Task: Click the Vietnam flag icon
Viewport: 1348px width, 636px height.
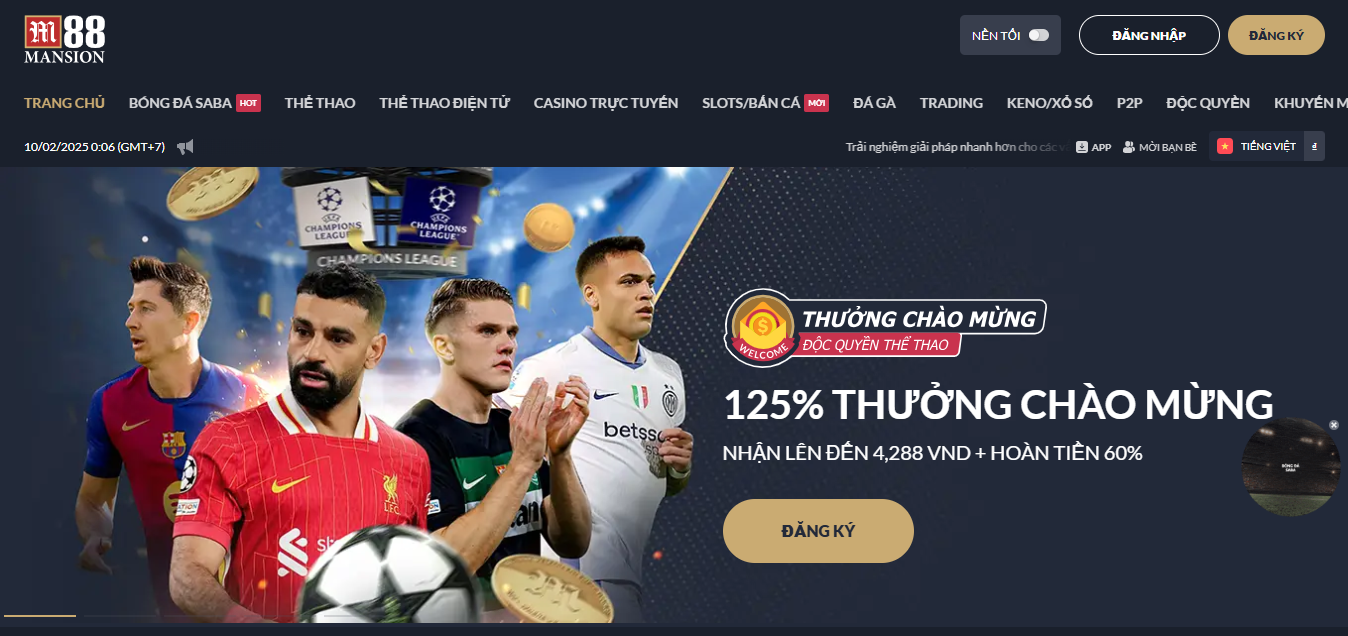Action: pos(1225,146)
